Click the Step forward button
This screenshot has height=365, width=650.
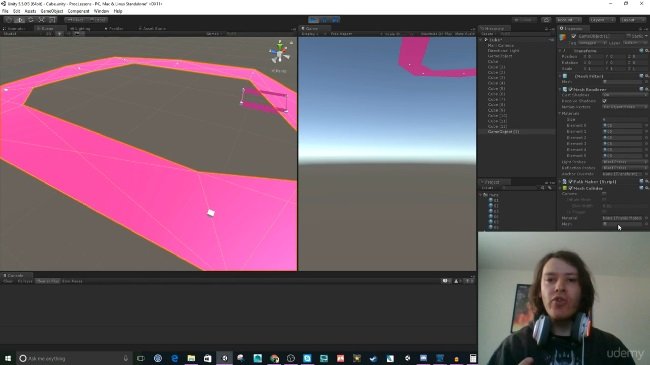[335, 20]
